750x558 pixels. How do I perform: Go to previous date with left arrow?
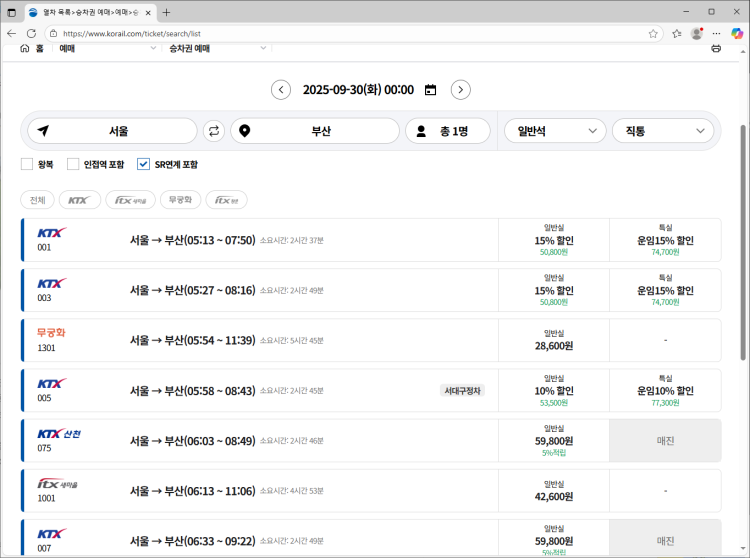(x=281, y=90)
